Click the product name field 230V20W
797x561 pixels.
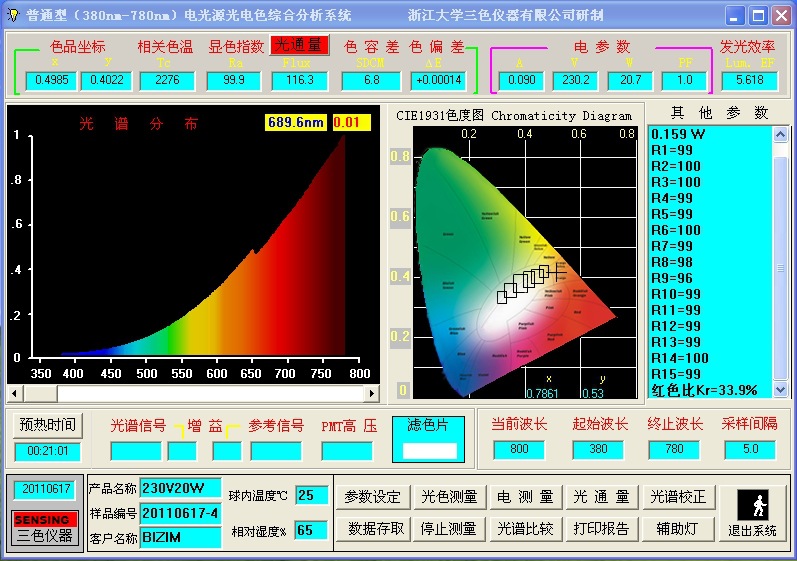pos(180,488)
